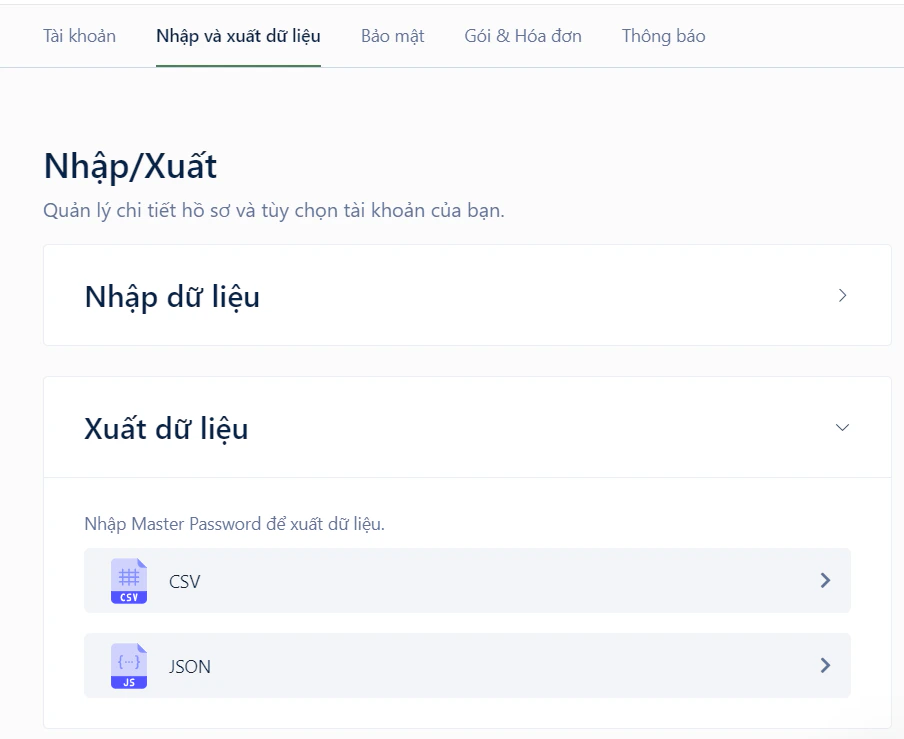This screenshot has width=904, height=739.
Task: Export data in JSON format
Action: point(466,665)
